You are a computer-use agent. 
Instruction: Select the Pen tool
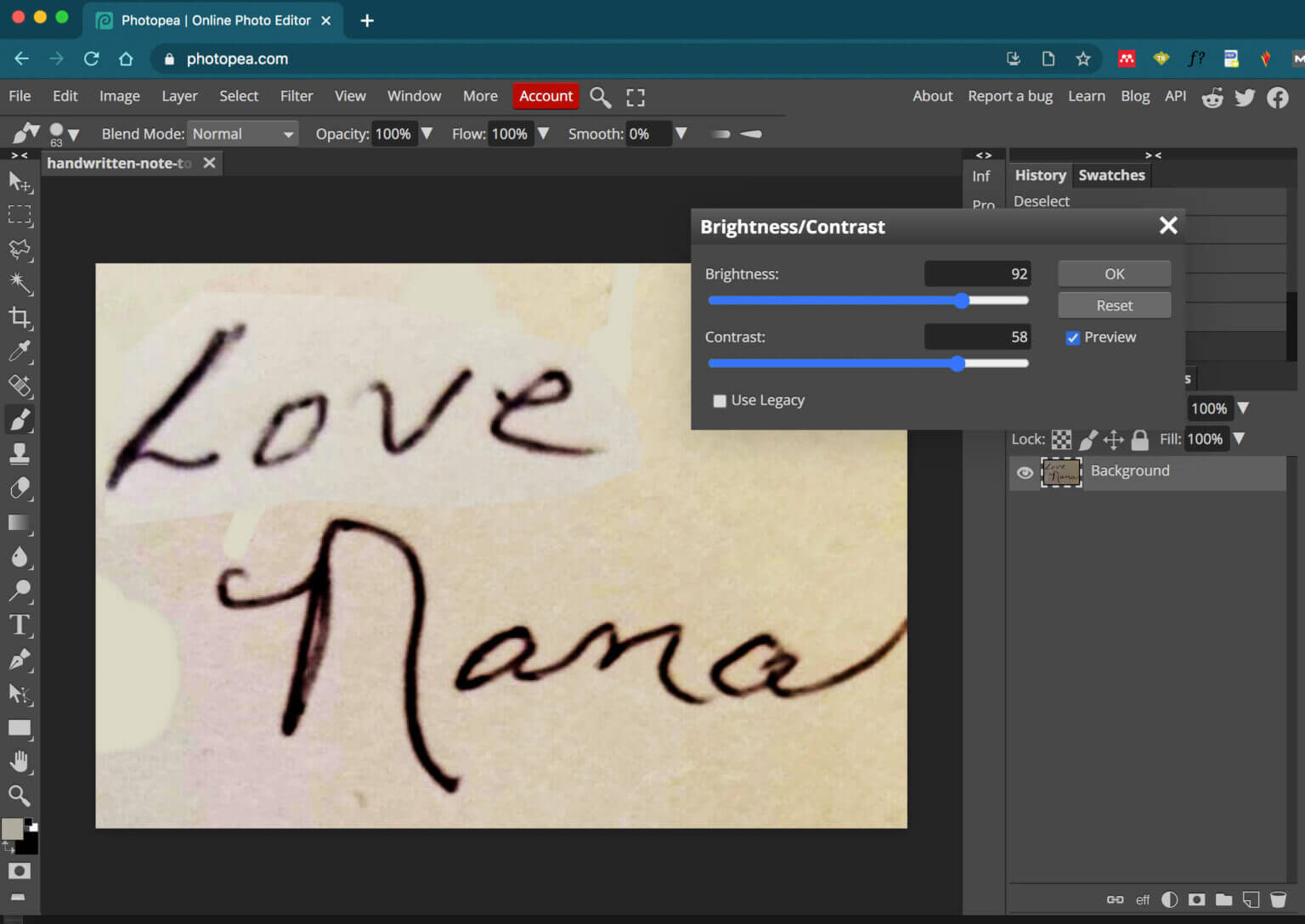pyautogui.click(x=20, y=660)
